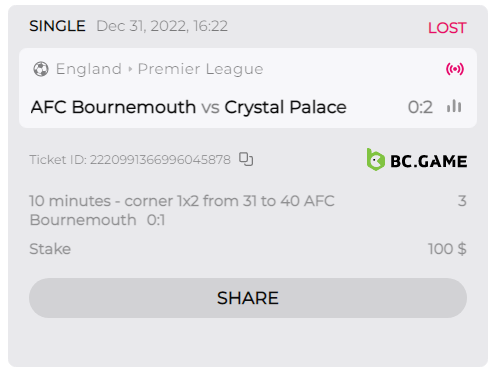Image resolution: width=493 pixels, height=370 pixels.
Task: Click the England breadcrumb label
Action: 89,69
